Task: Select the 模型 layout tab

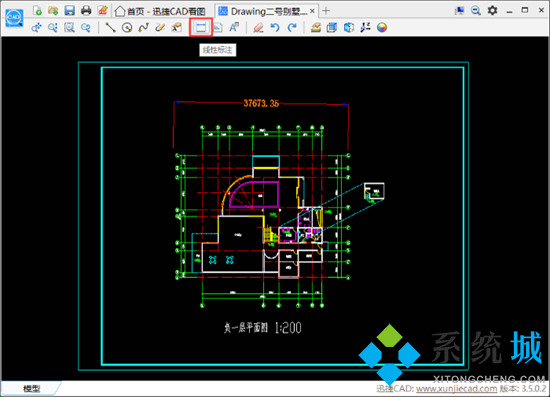Action: coord(32,389)
